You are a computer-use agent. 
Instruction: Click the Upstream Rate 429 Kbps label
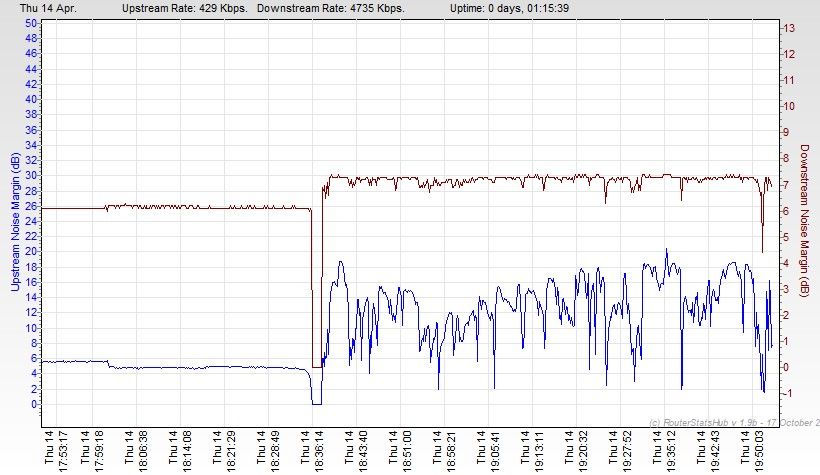pyautogui.click(x=185, y=7)
